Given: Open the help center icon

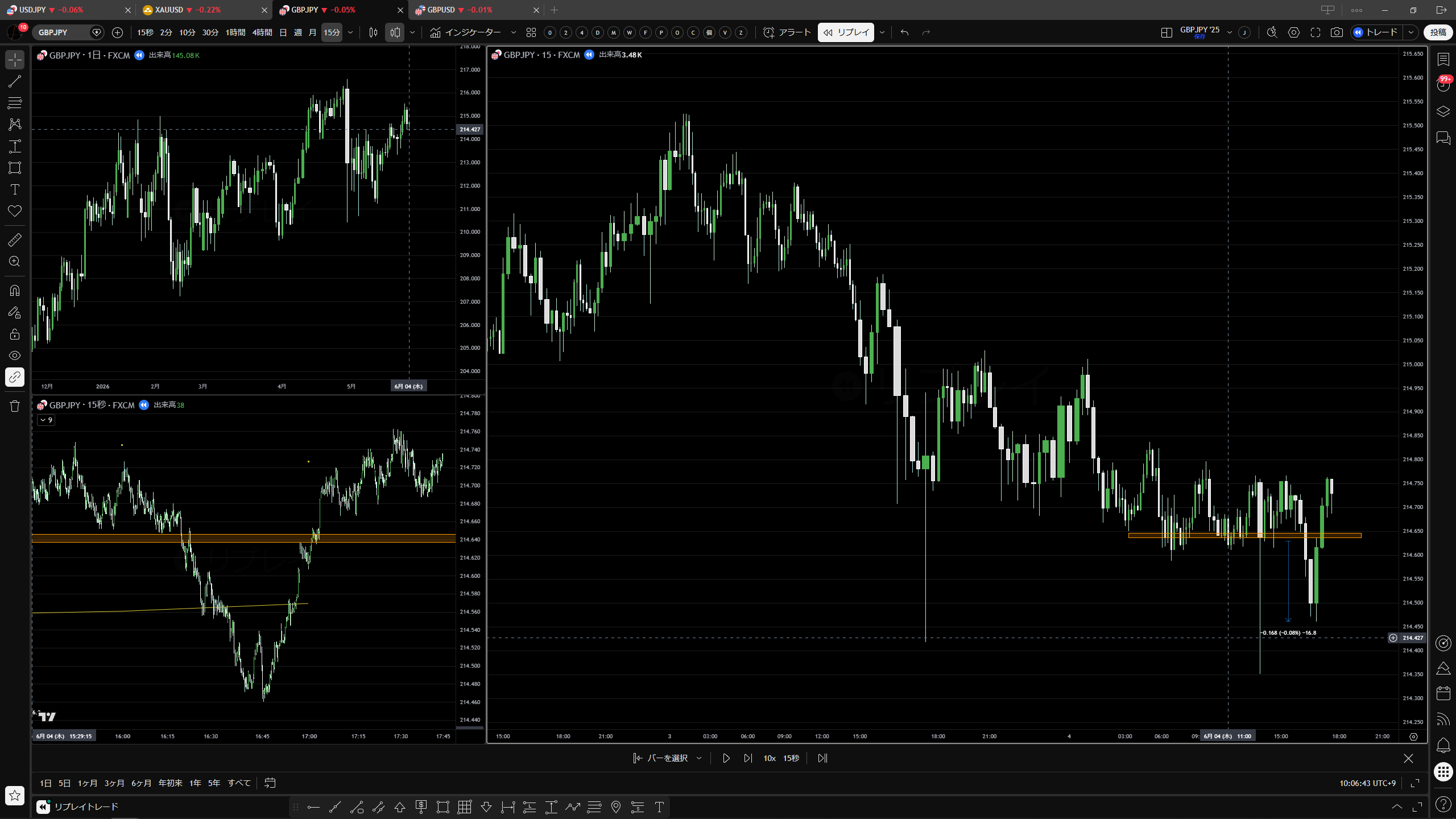Looking at the screenshot, I should pos(1443,804).
